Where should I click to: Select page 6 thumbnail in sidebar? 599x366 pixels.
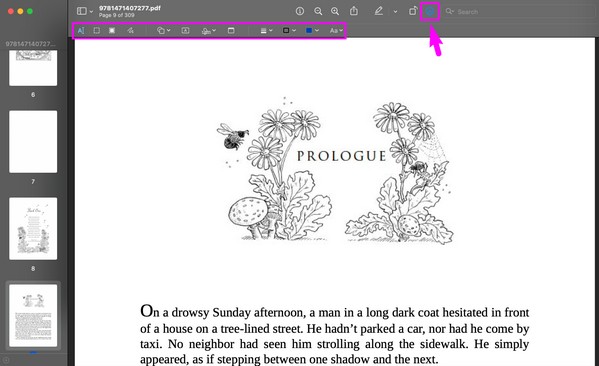[33, 68]
